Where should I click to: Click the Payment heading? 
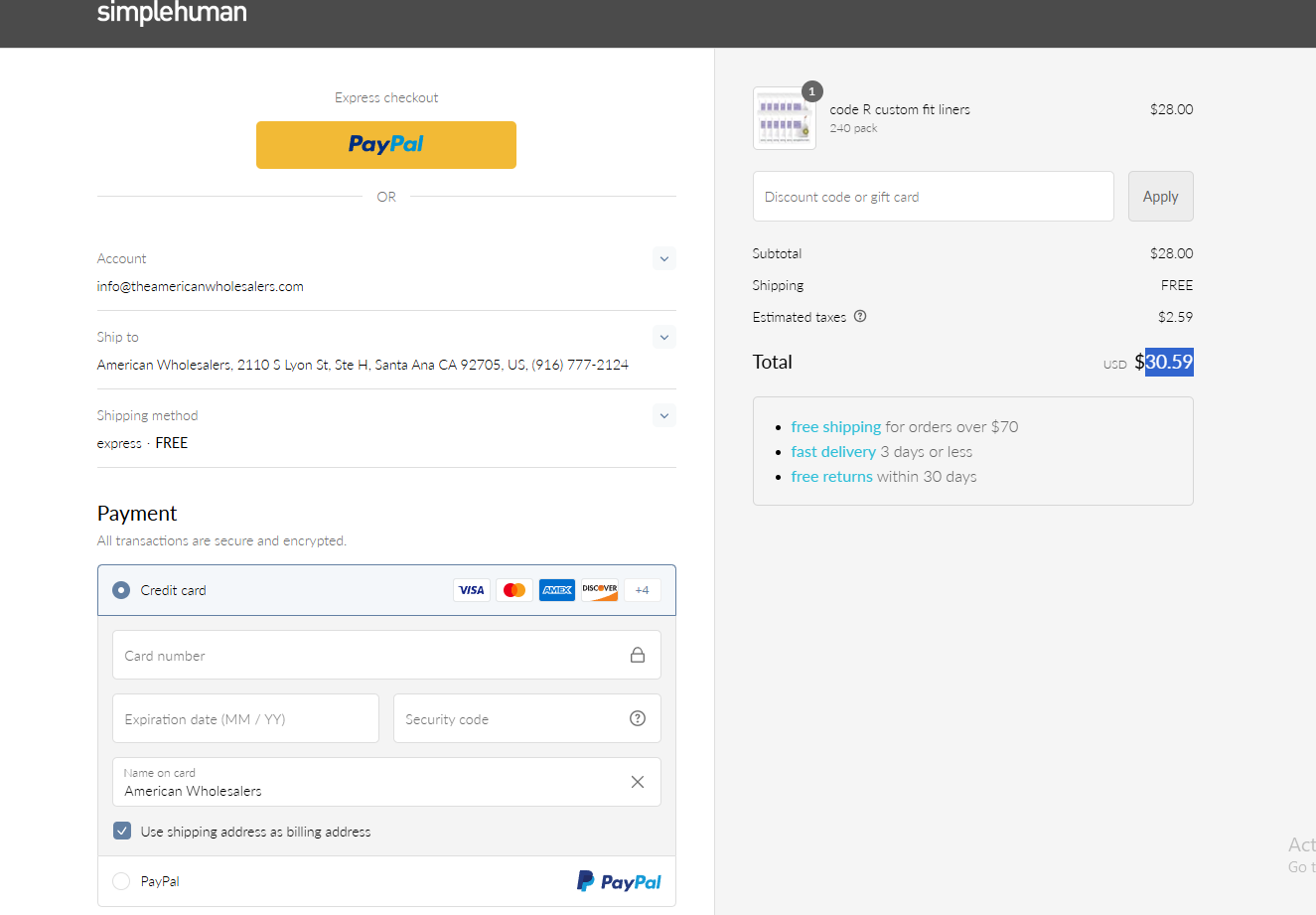(x=137, y=513)
